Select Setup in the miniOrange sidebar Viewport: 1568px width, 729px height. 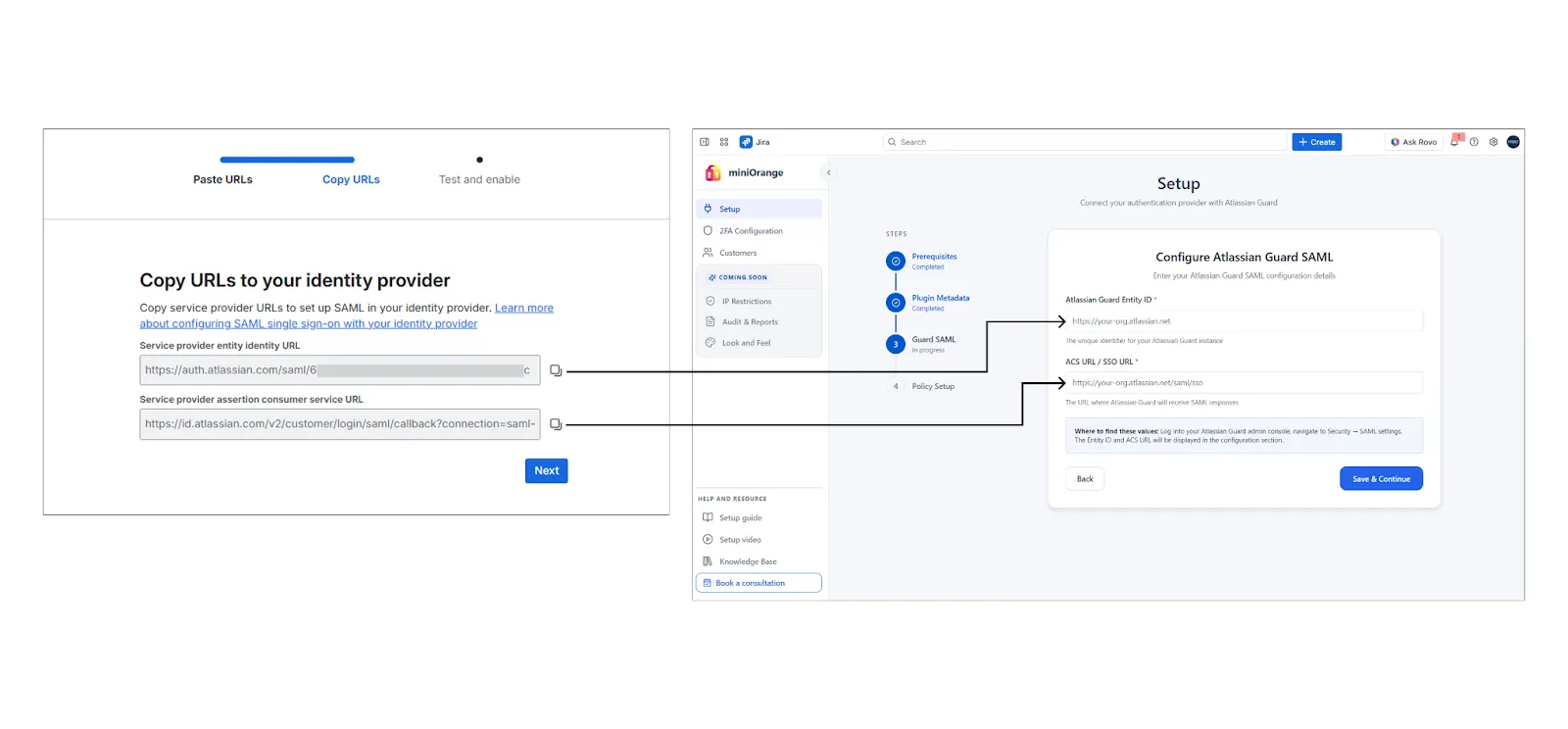[759, 209]
